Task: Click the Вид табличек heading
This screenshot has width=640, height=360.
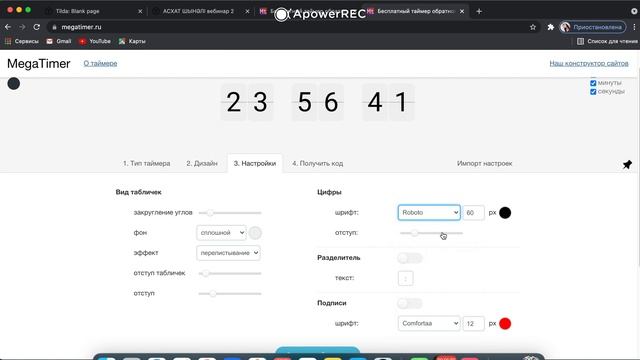Action: (x=138, y=192)
